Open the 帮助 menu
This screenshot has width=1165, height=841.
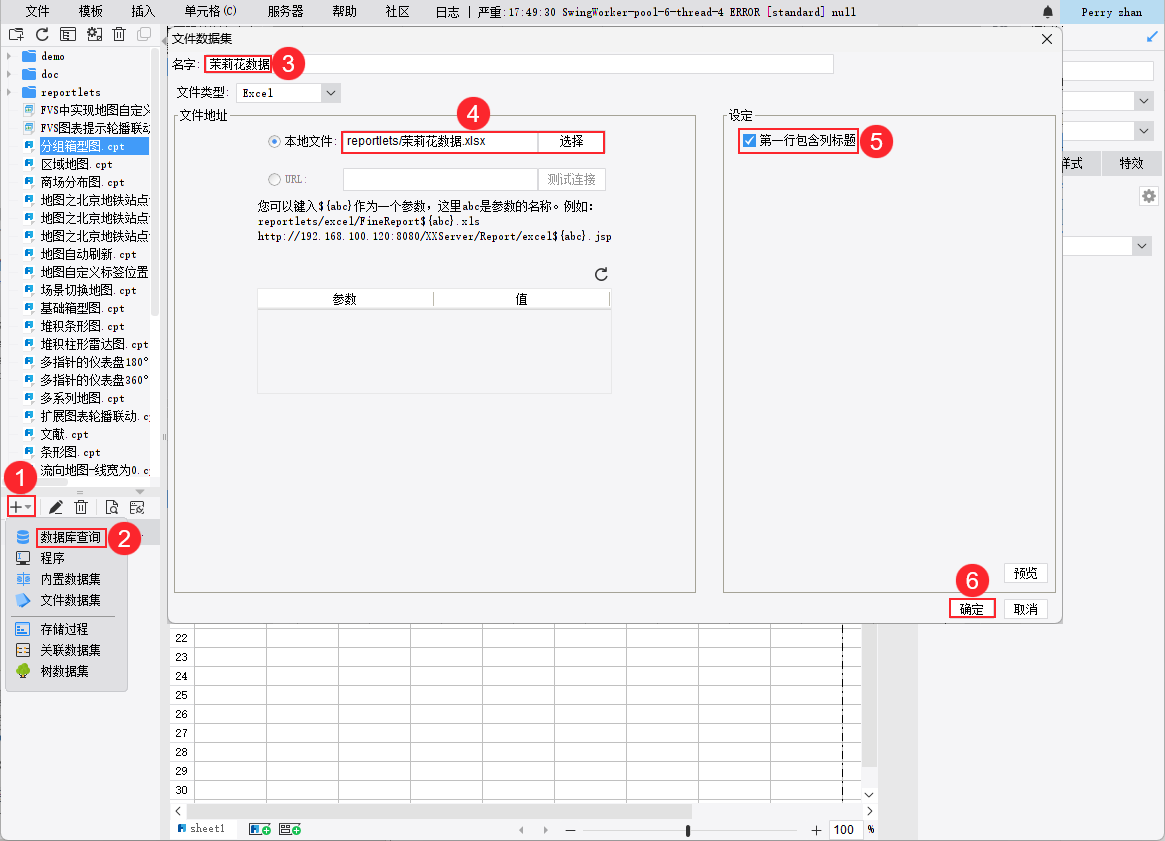click(x=345, y=12)
